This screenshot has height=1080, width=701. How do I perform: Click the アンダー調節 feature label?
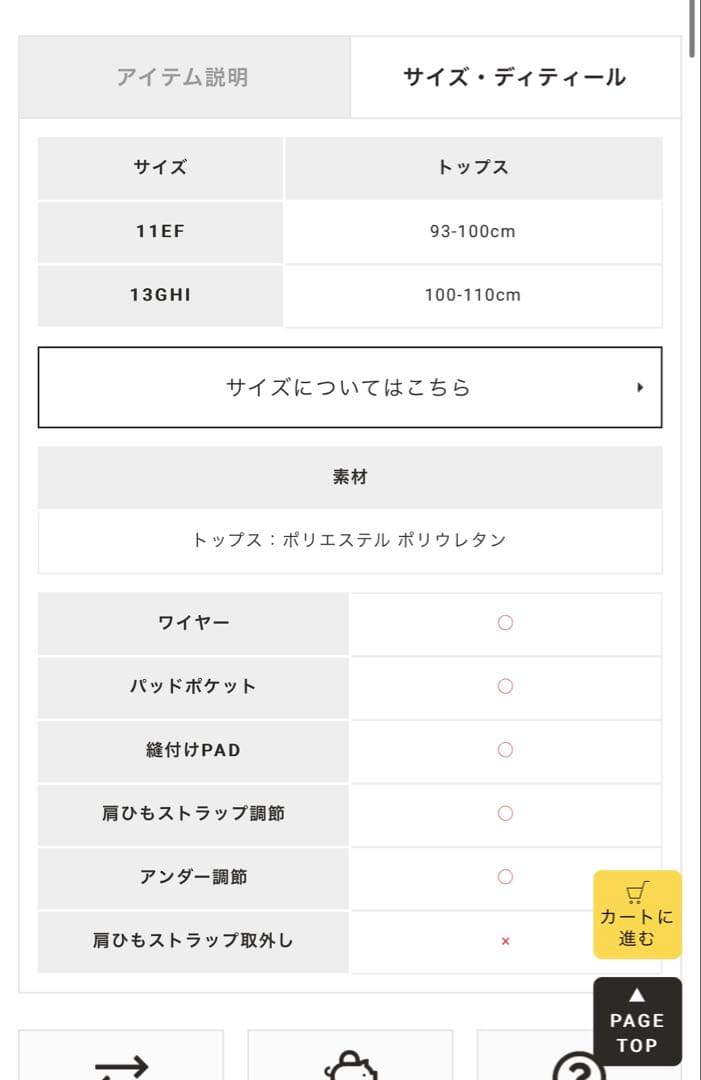point(193,877)
